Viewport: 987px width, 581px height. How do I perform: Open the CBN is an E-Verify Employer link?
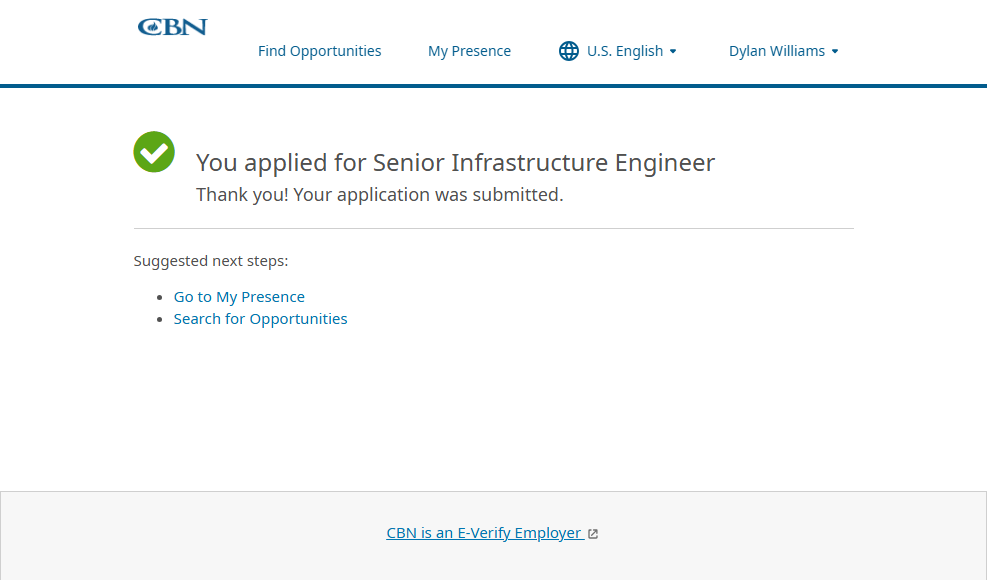(x=484, y=533)
